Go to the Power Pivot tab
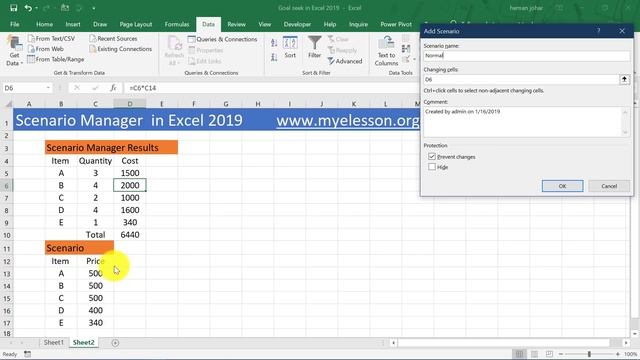Screen dimensions: 640x360 [x=396, y=24]
